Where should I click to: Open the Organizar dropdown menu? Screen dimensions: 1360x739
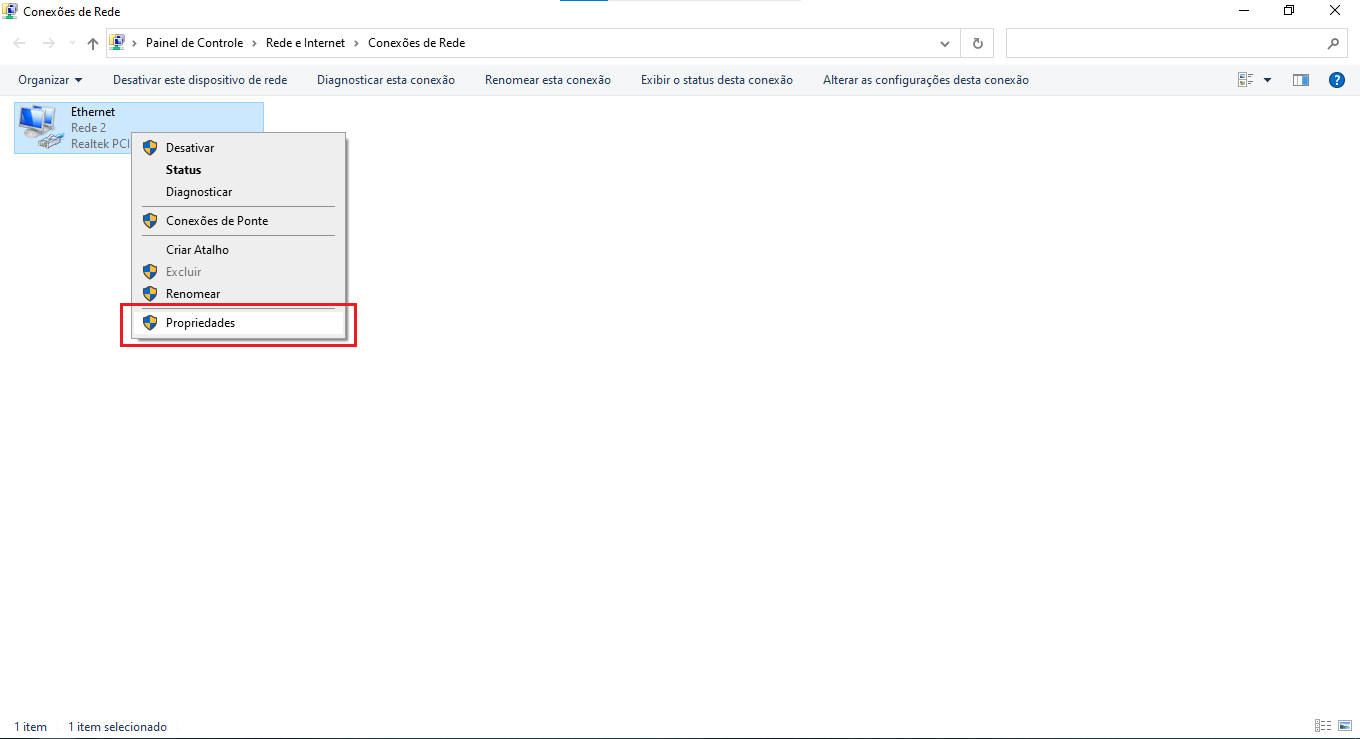pyautogui.click(x=50, y=80)
